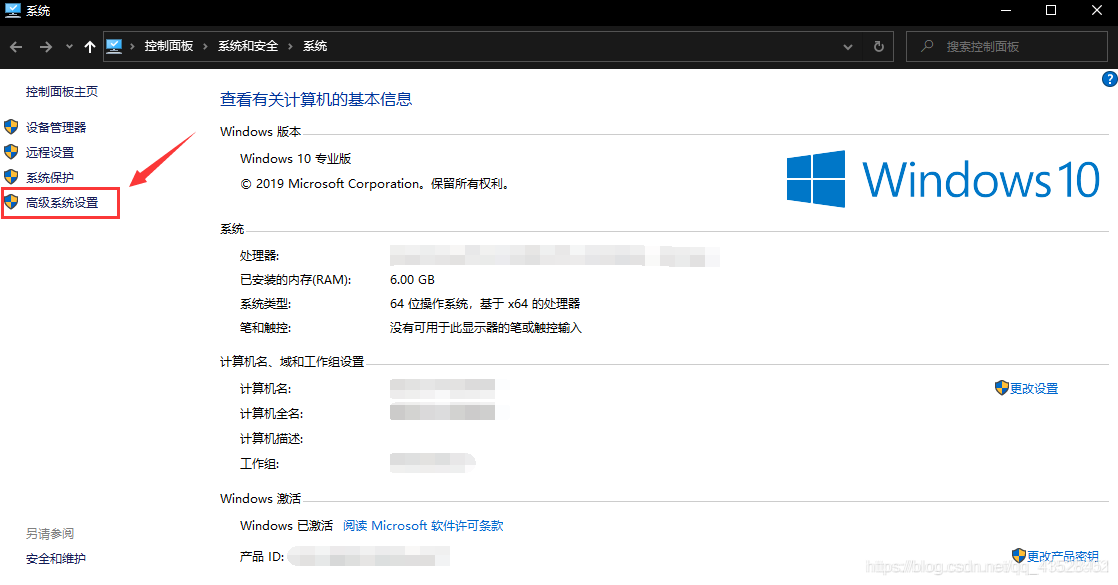Open 控制面板主页 link
Screen dimensions: 1118x585
pyautogui.click(x=62, y=91)
